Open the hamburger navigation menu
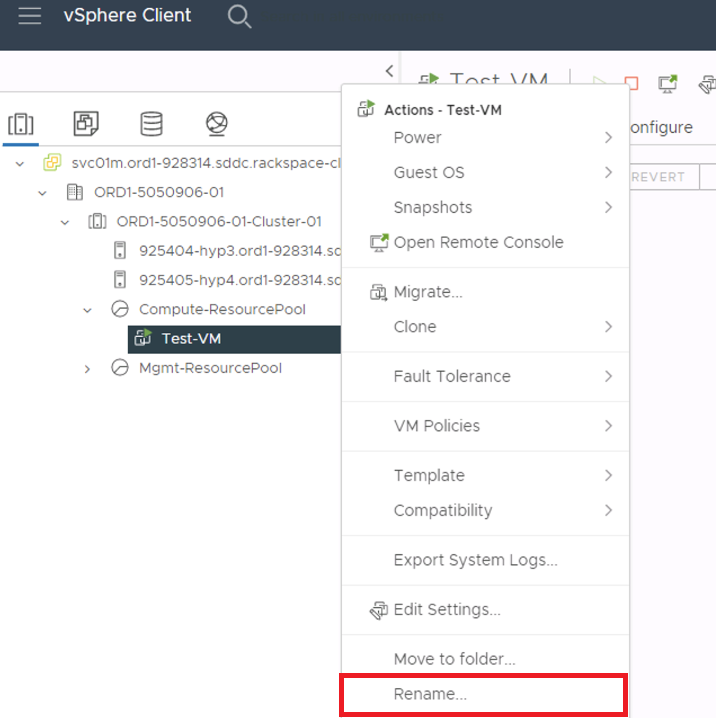 coord(30,16)
